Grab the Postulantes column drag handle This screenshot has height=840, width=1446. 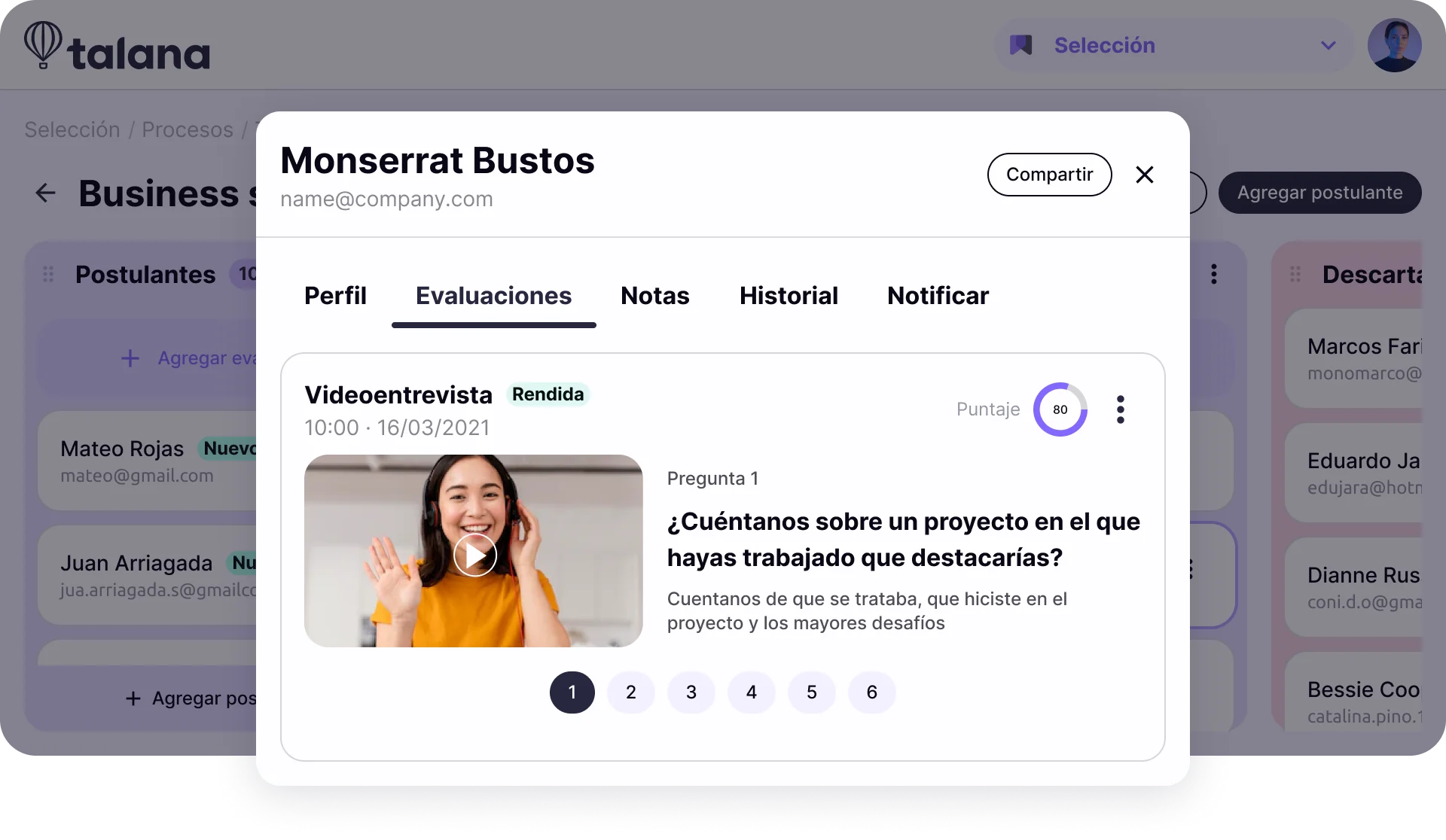[48, 274]
